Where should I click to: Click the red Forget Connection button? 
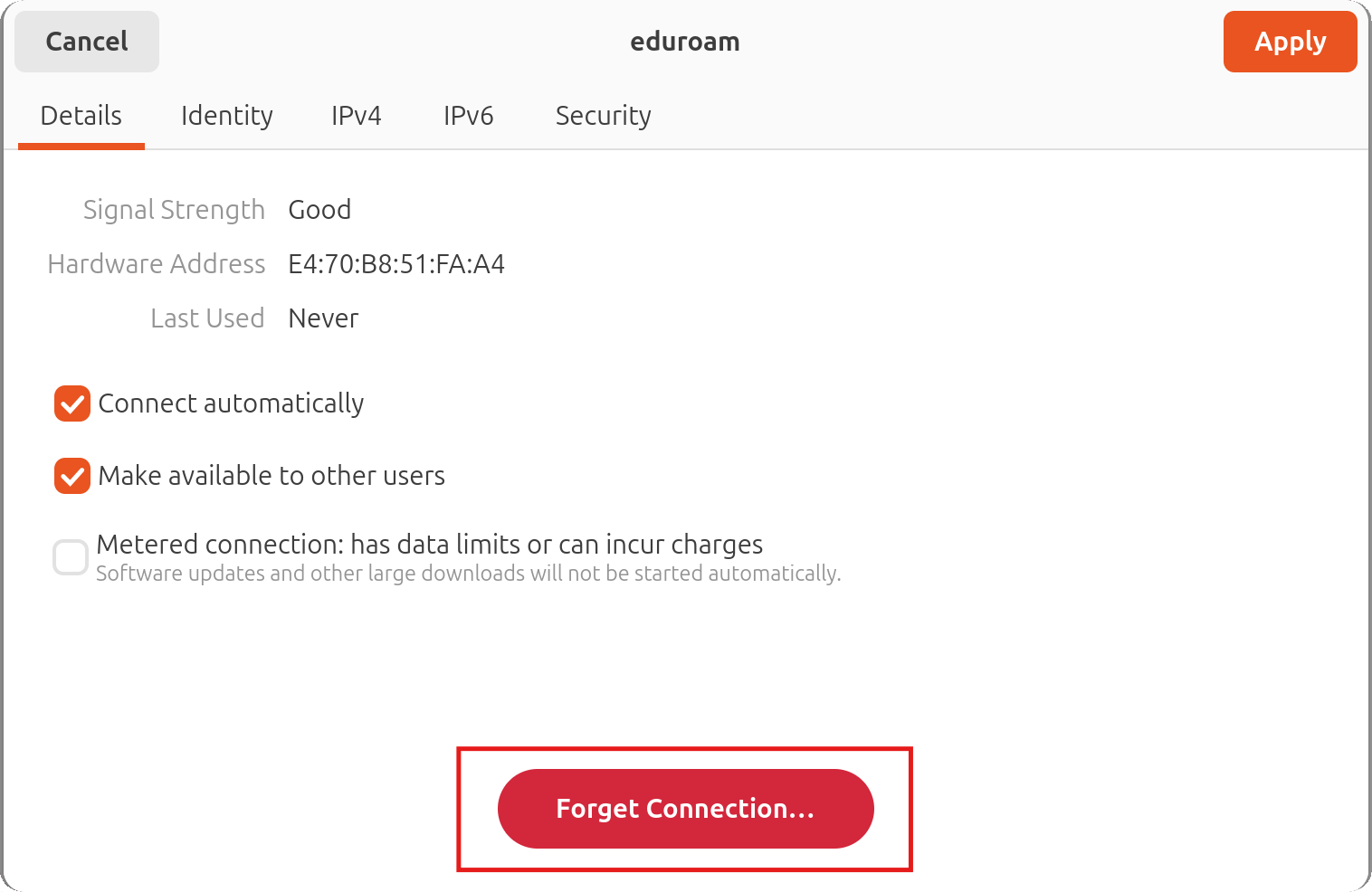[685, 809]
